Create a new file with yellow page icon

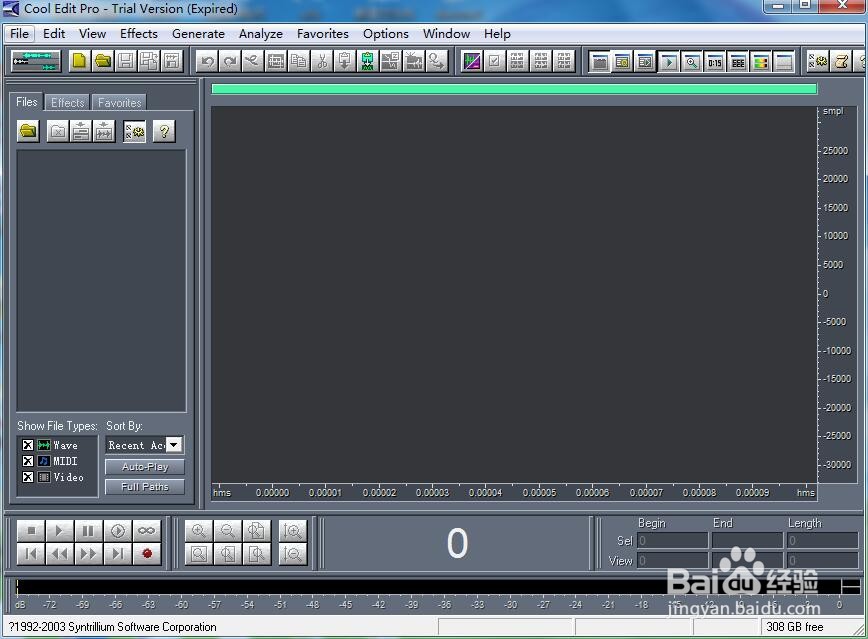coord(79,61)
